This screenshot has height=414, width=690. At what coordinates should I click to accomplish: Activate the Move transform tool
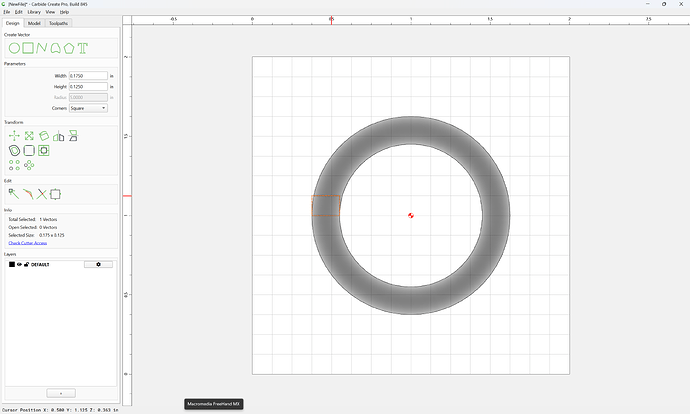pos(14,136)
